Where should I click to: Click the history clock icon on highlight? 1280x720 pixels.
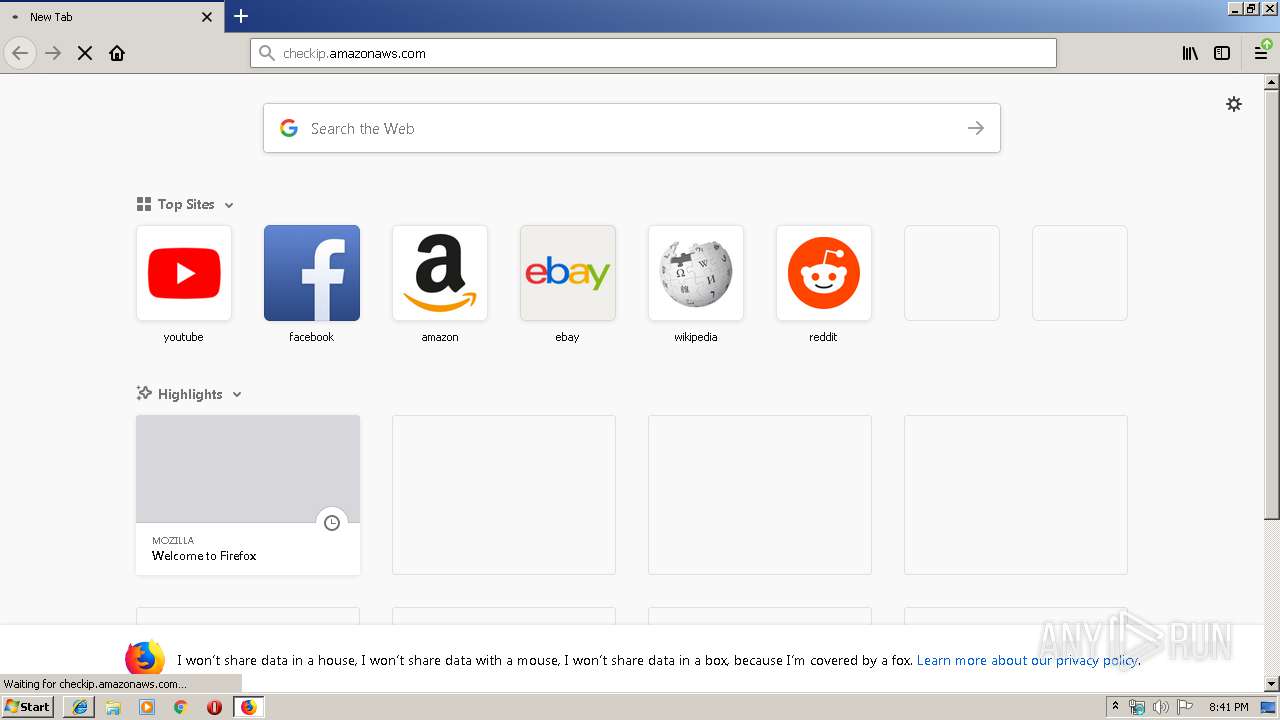(x=332, y=523)
